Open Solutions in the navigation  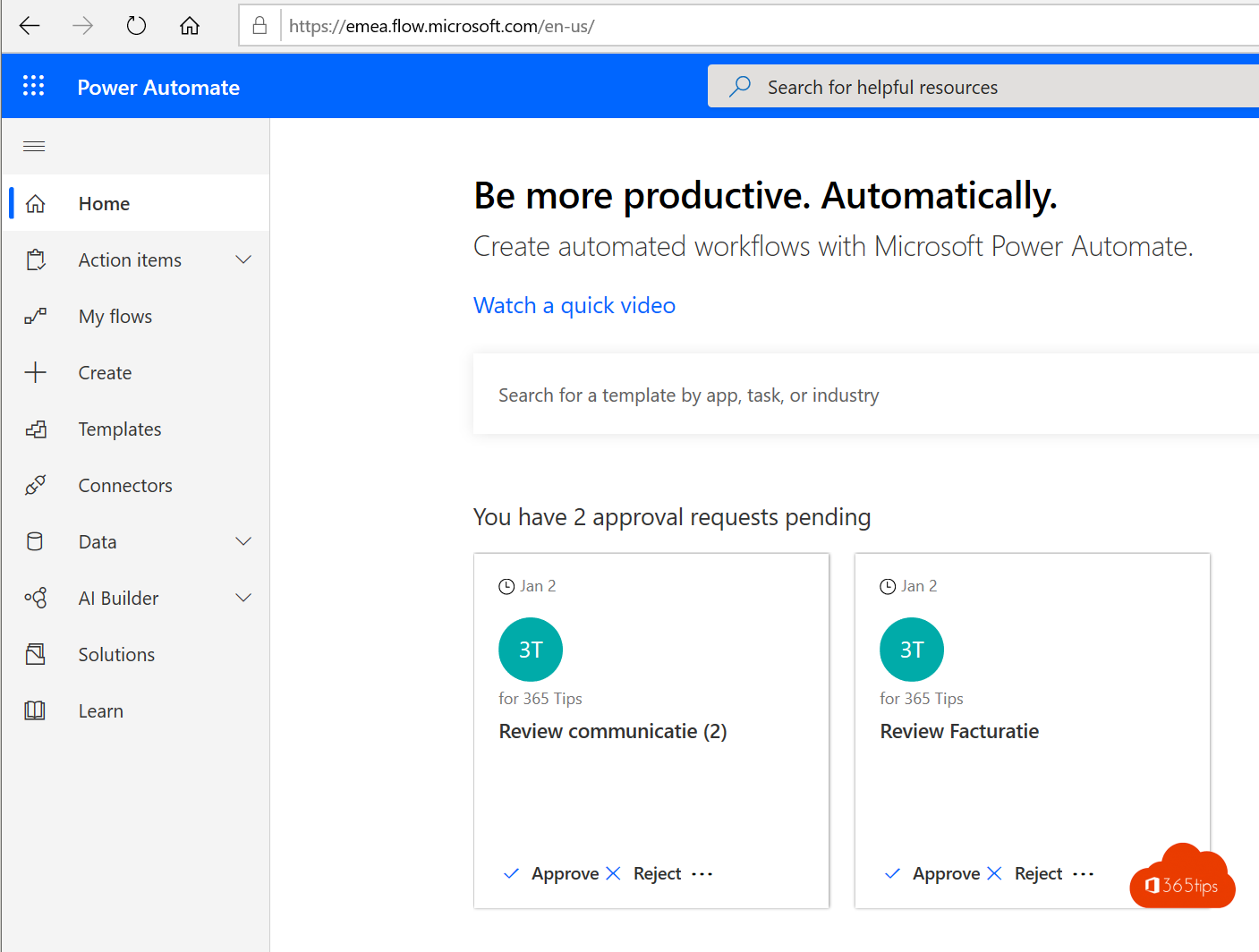click(x=135, y=655)
